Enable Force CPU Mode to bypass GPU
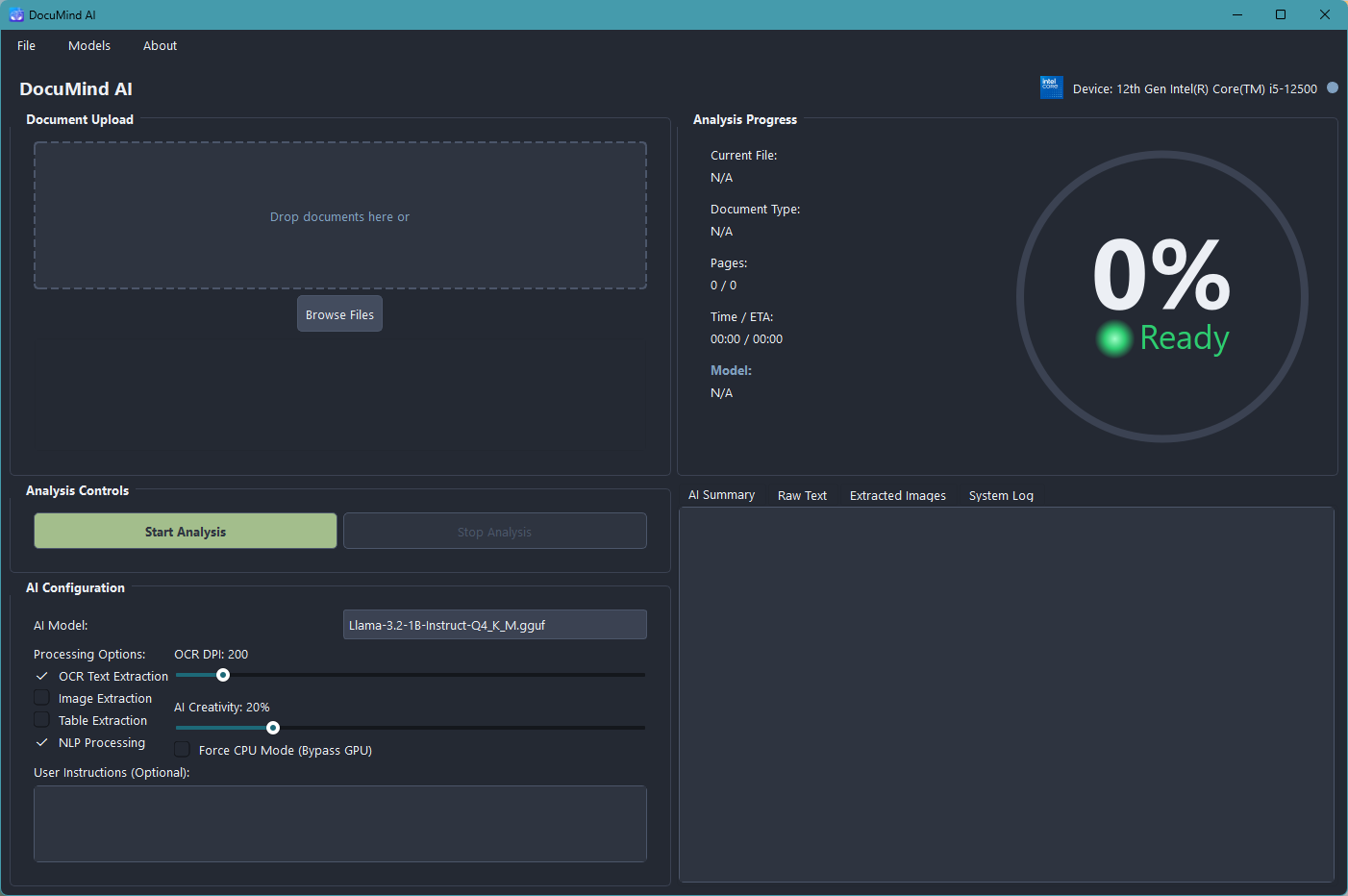Image resolution: width=1348 pixels, height=896 pixels. click(x=182, y=750)
